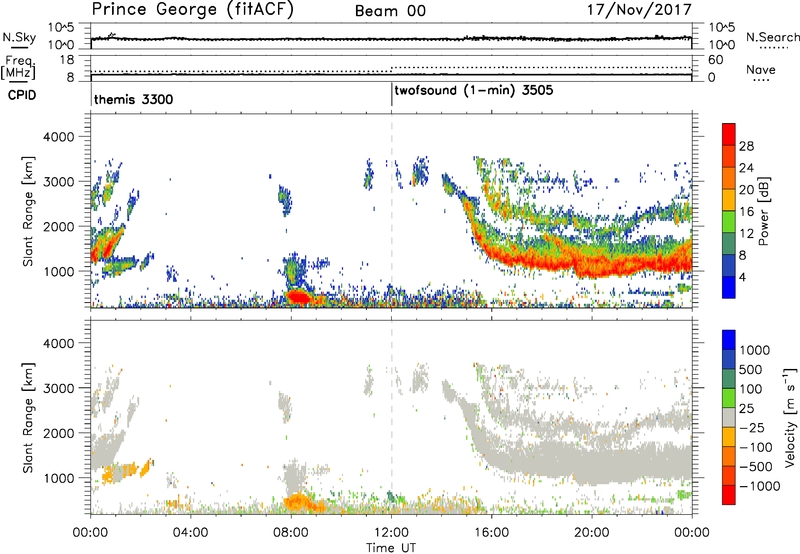Click the '12' label on power colorbar
Image resolution: width=800 pixels, height=554 pixels.
pos(746,234)
